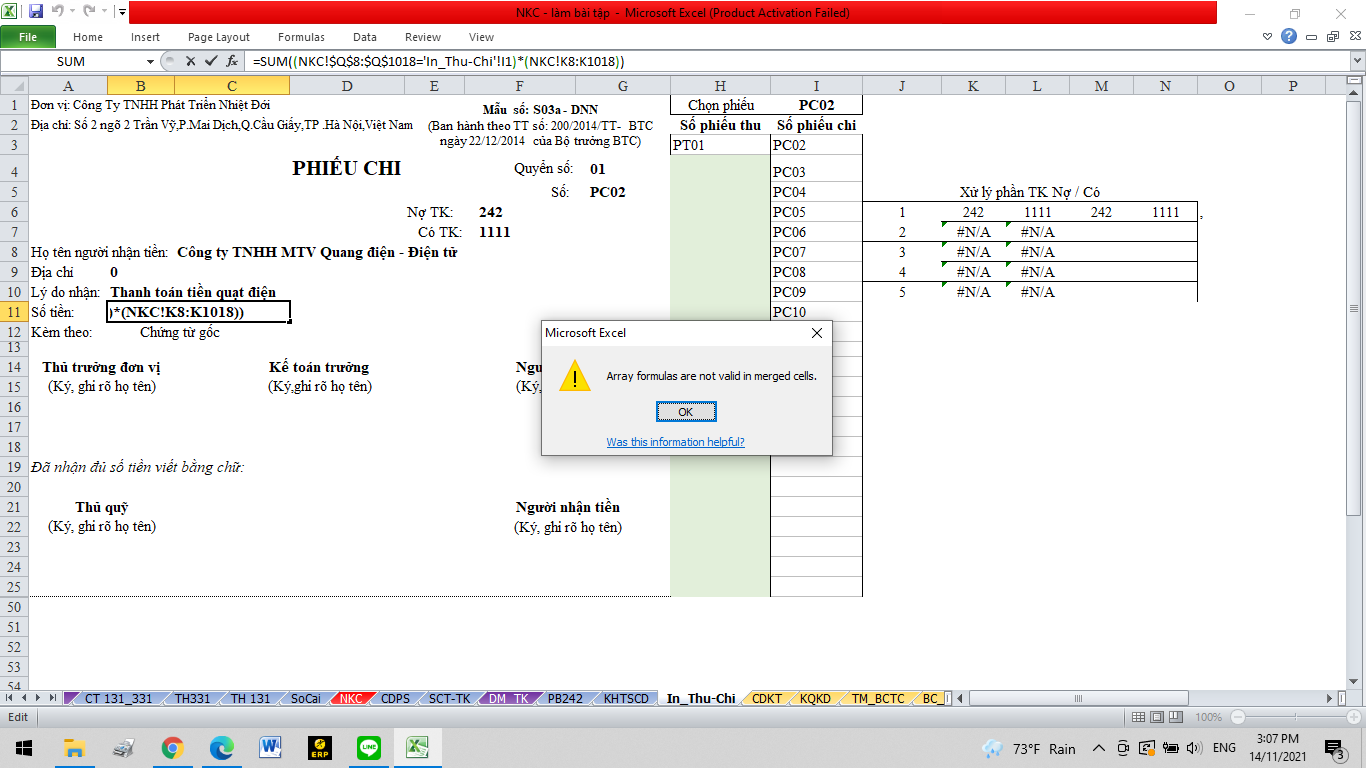
Task: Switch to Page Break Preview in status bar
Action: coord(1175,717)
